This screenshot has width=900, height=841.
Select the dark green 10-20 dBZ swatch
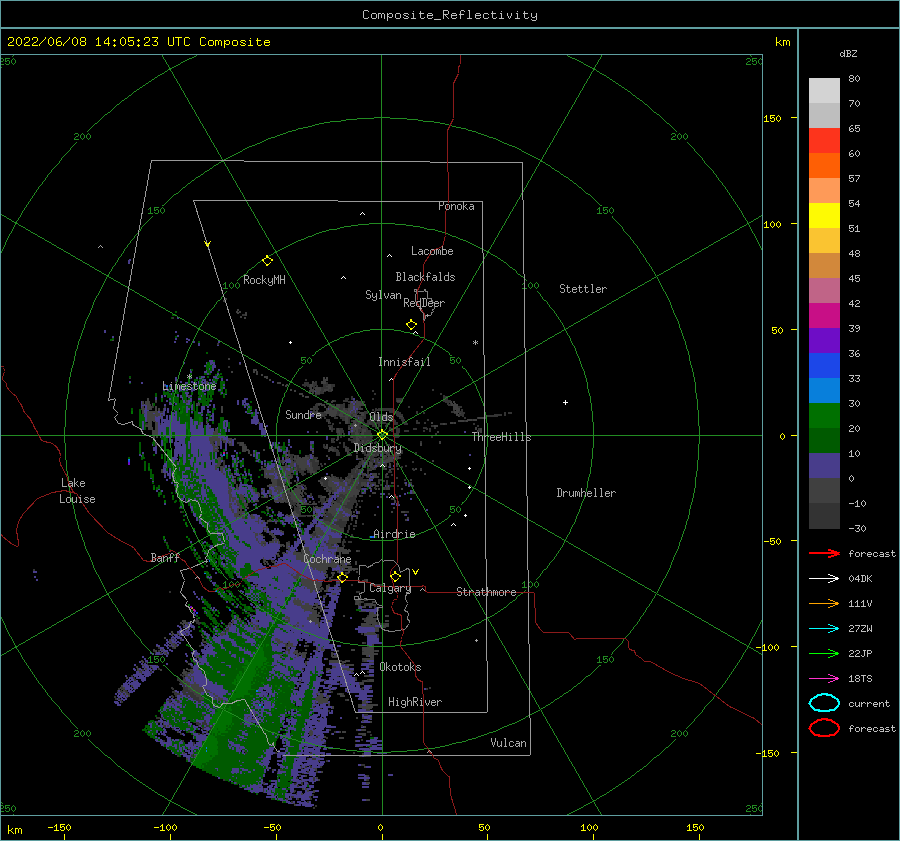[x=824, y=440]
